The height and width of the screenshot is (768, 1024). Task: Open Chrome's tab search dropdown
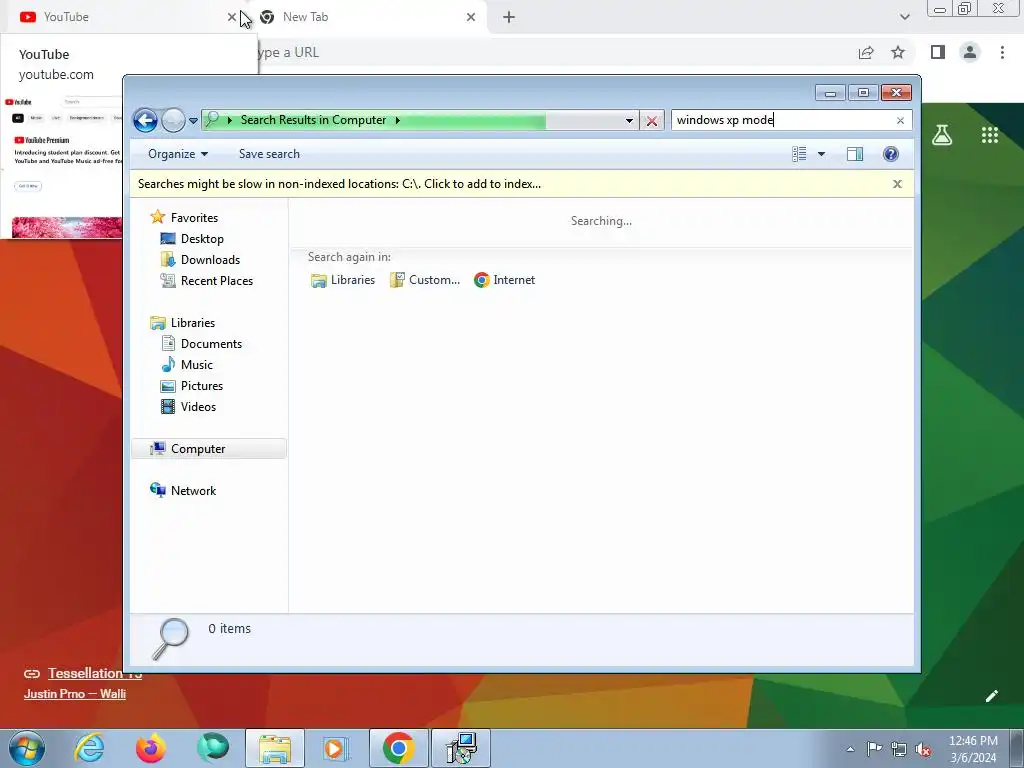click(904, 17)
